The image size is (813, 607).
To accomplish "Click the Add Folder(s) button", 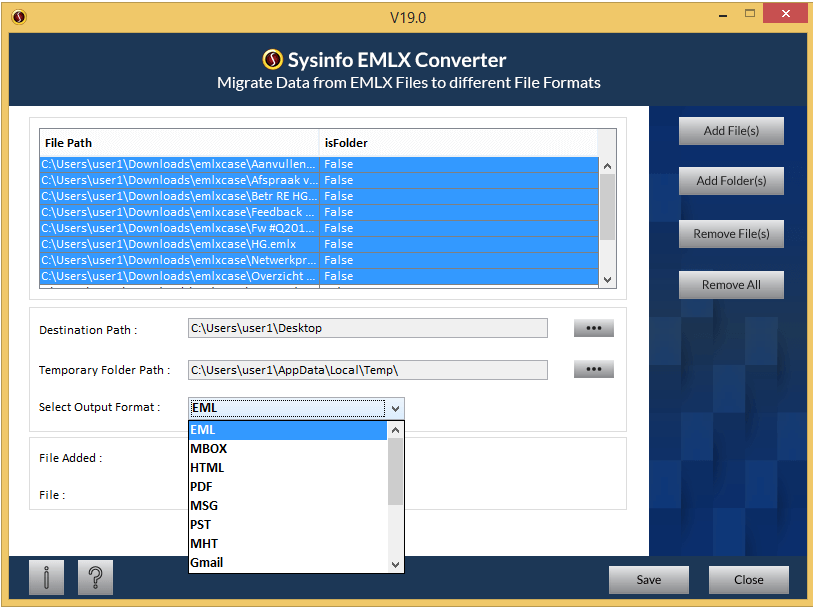I will (x=731, y=181).
